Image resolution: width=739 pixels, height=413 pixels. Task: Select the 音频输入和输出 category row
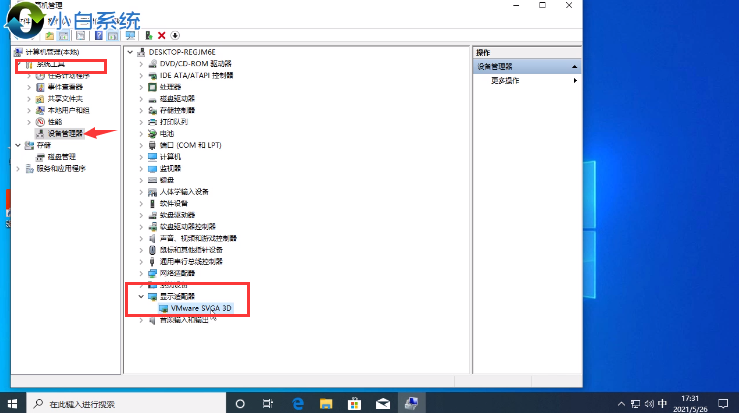pyautogui.click(x=184, y=320)
